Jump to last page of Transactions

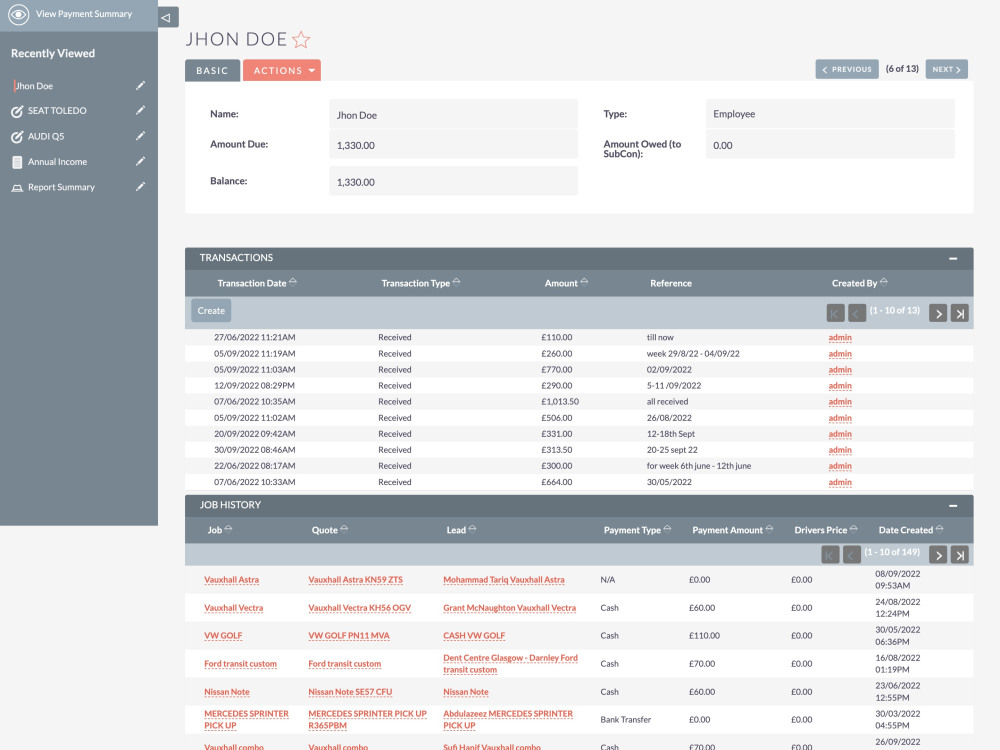tap(960, 313)
